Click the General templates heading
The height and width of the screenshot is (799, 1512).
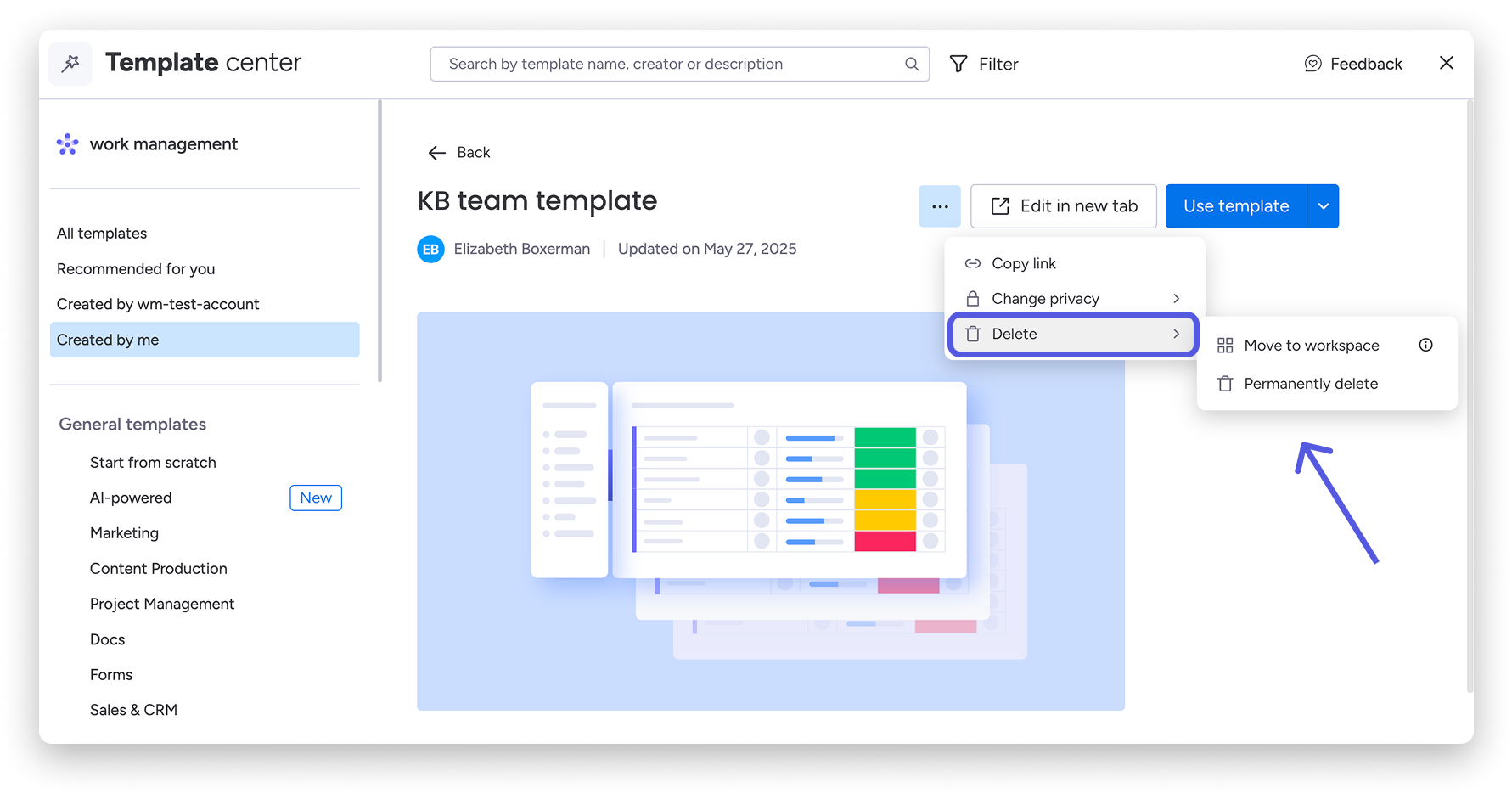pyautogui.click(x=132, y=425)
